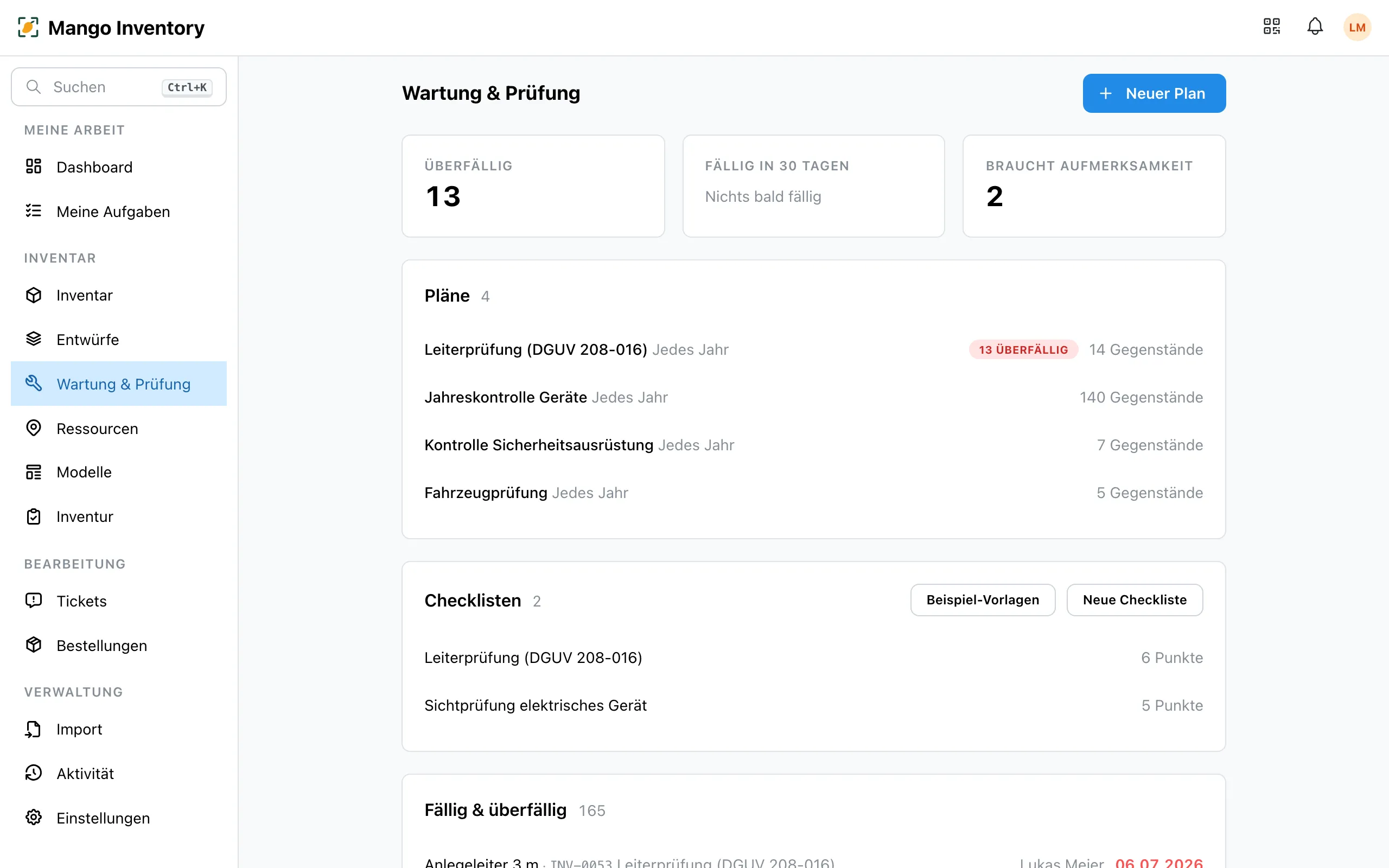Viewport: 1389px width, 868px height.
Task: Click the 6 Punkte label
Action: click(1171, 658)
